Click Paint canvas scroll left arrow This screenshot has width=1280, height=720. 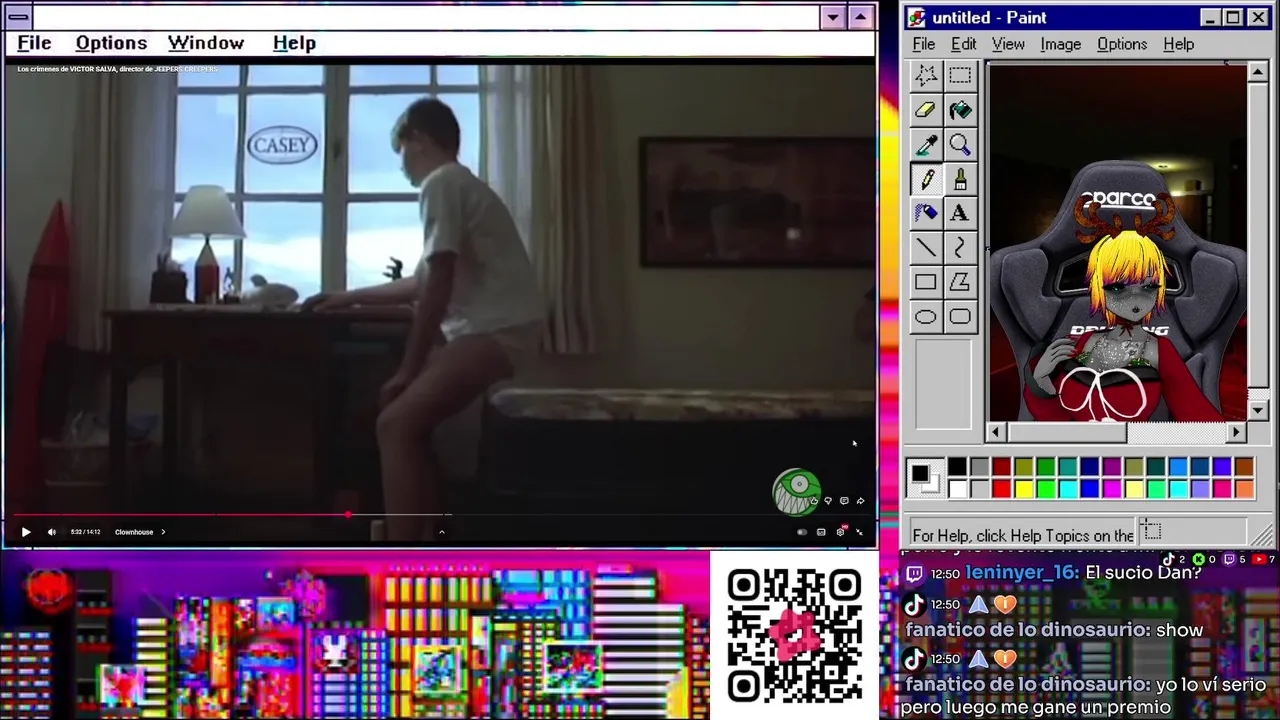(x=995, y=432)
